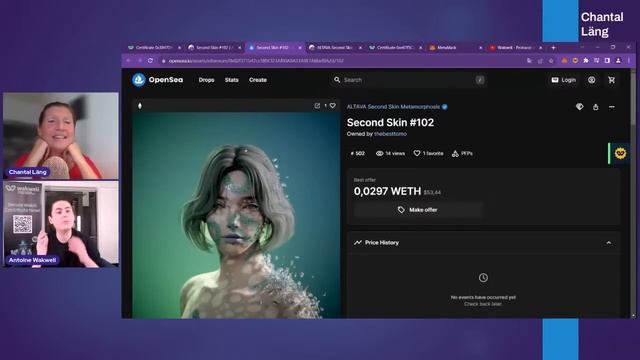Collapse the Price History section chevron
640x360 pixels.
pos(609,243)
